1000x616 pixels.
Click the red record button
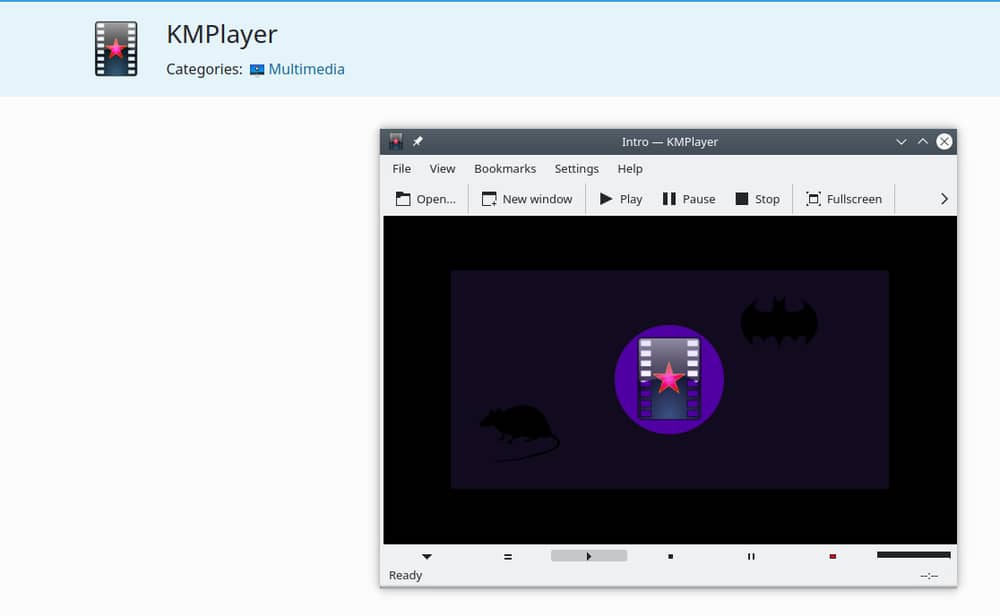(832, 557)
